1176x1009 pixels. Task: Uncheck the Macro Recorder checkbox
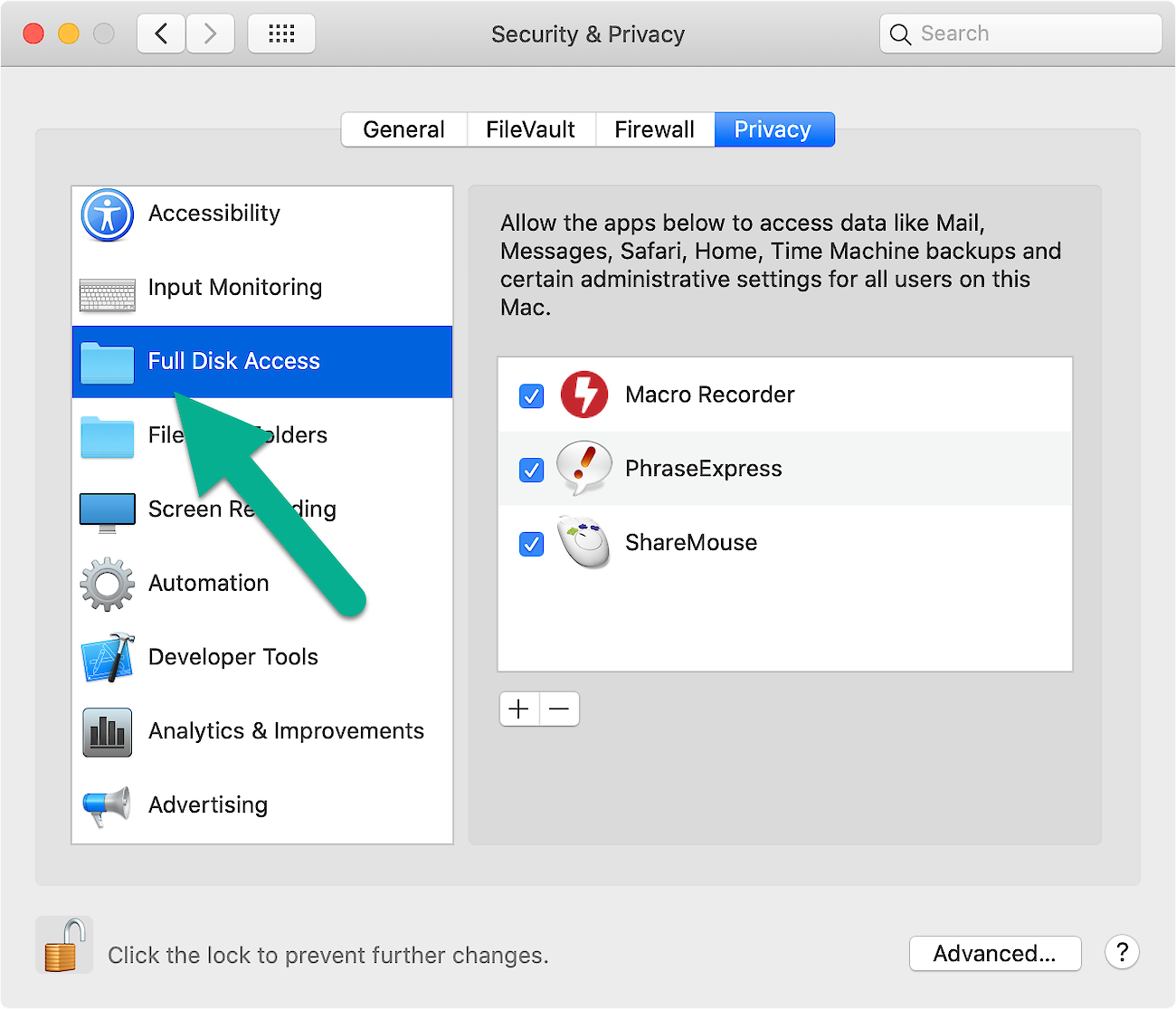(x=531, y=395)
